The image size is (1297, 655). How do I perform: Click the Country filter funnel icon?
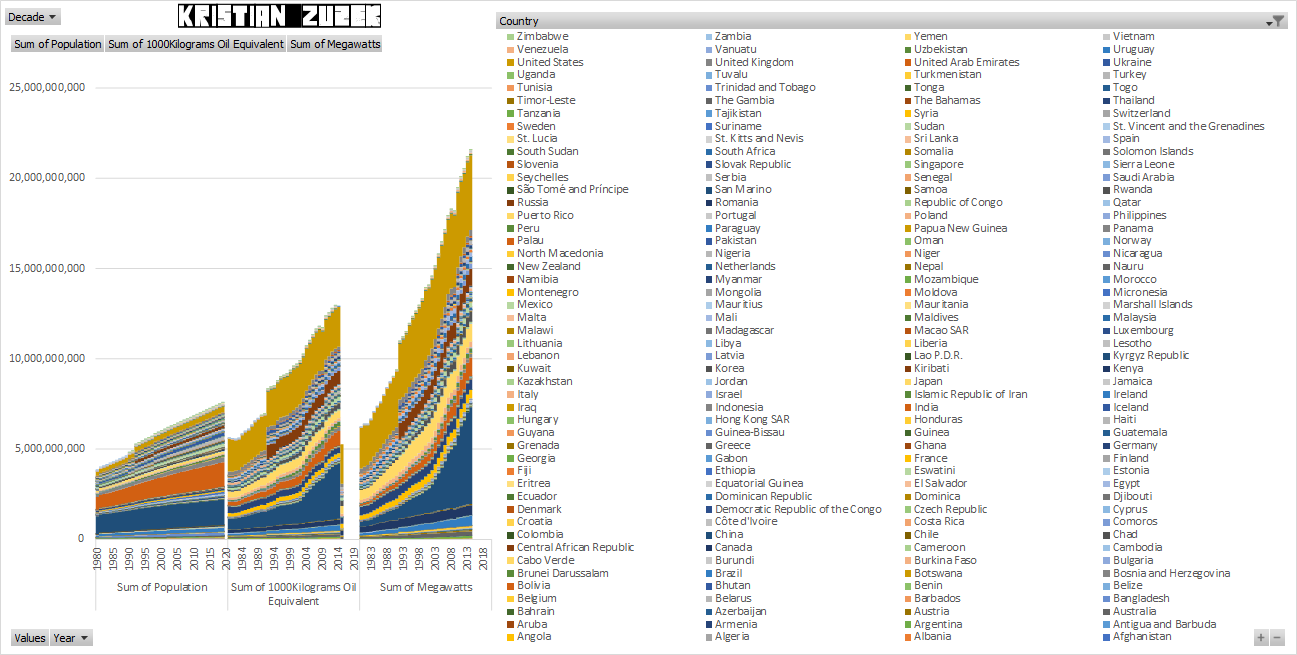(1276, 21)
